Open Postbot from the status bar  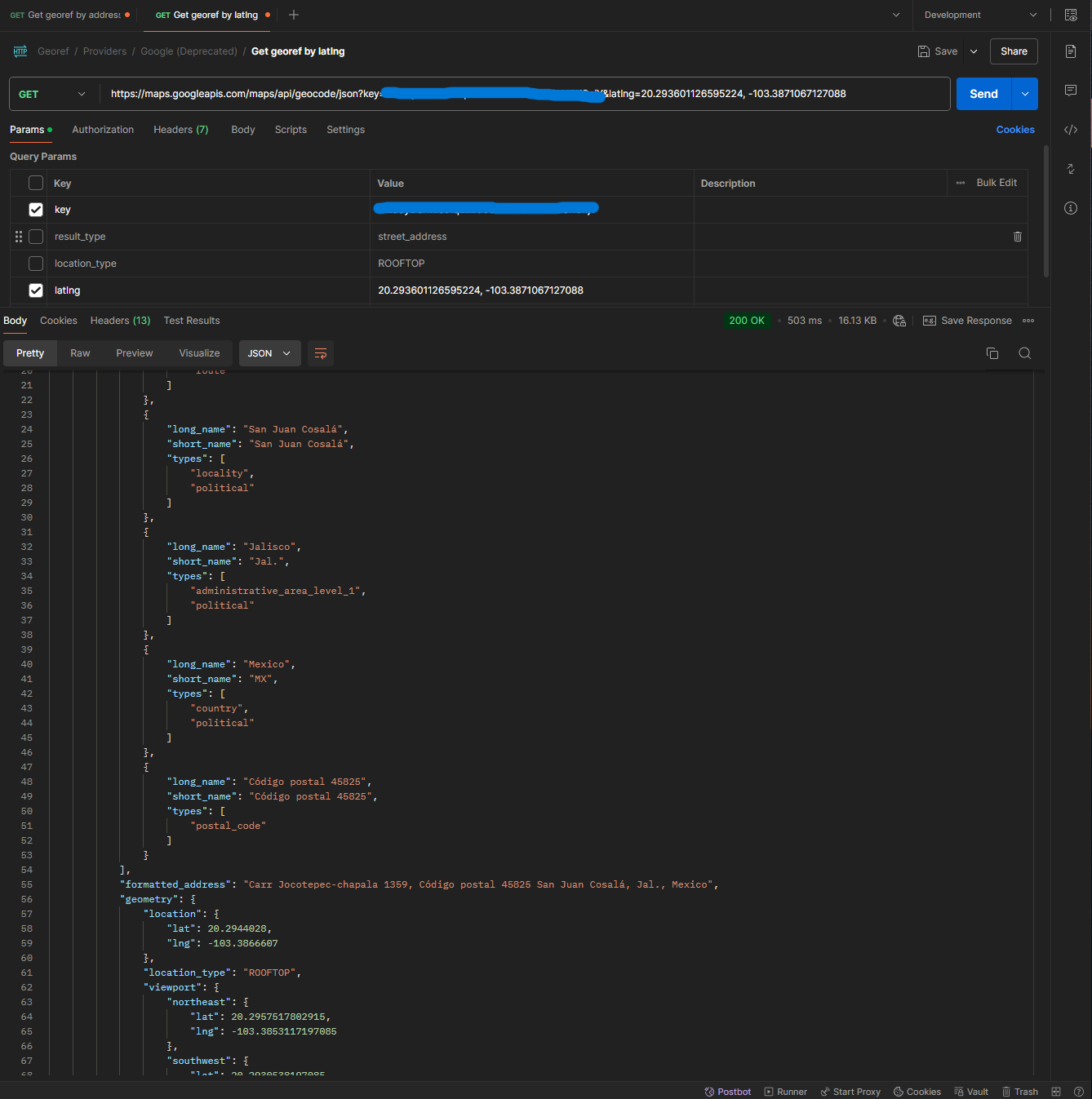pyautogui.click(x=727, y=1092)
